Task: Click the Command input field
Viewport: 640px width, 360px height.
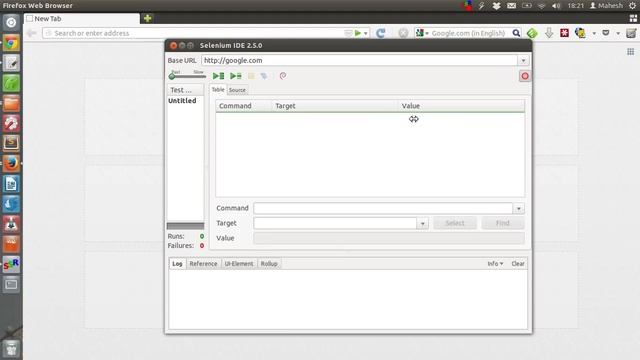Action: click(x=383, y=208)
